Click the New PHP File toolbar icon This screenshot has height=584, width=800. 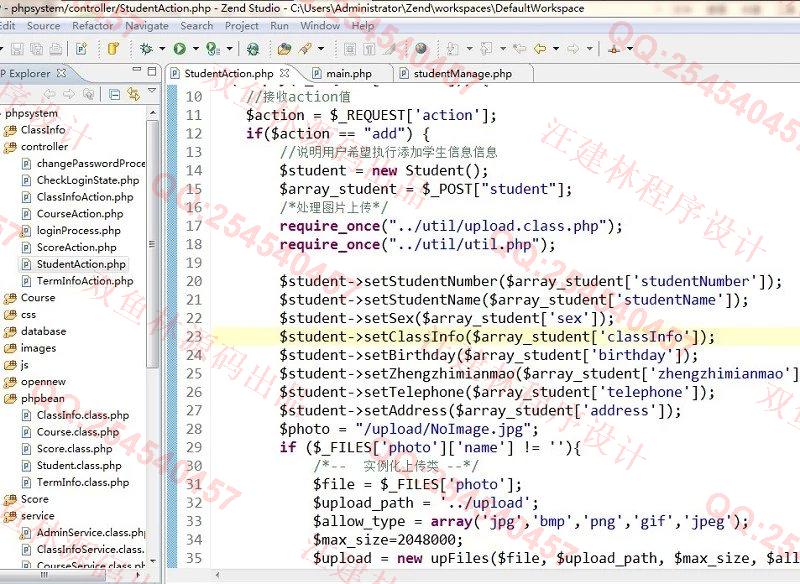pos(81,49)
